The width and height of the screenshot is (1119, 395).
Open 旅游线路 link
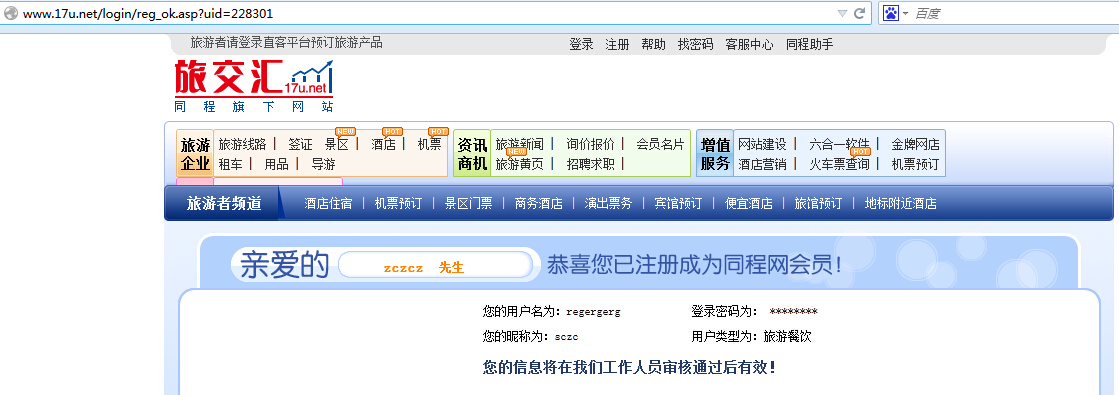pyautogui.click(x=242, y=144)
